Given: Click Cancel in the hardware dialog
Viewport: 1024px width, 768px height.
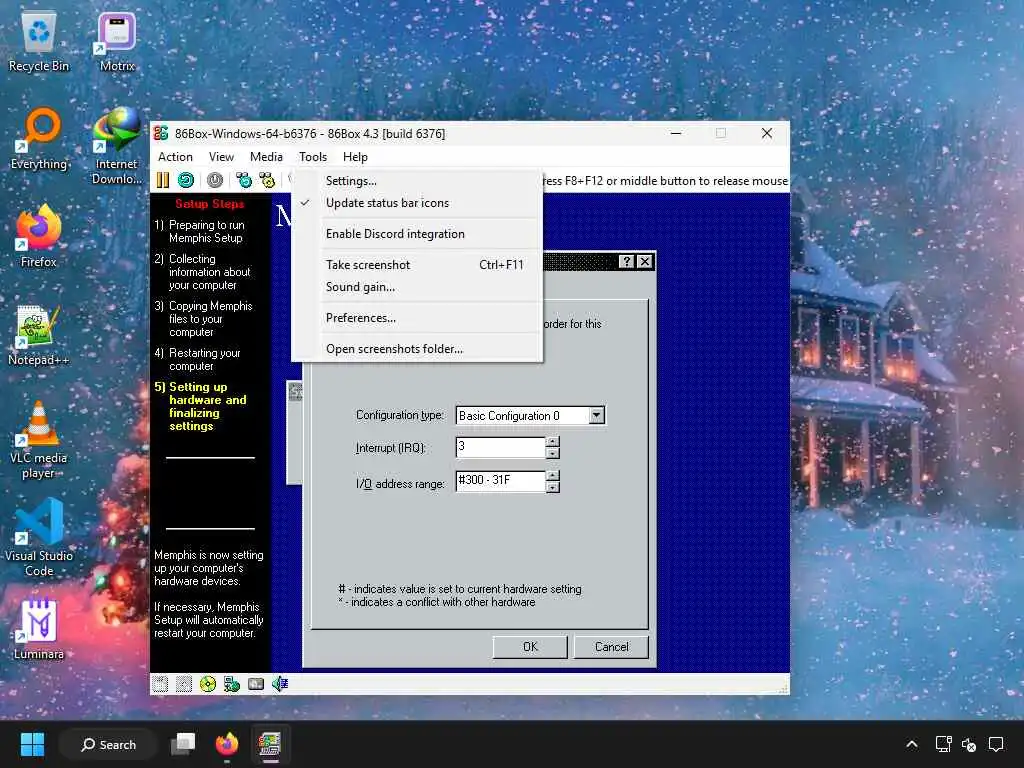Looking at the screenshot, I should pos(611,647).
